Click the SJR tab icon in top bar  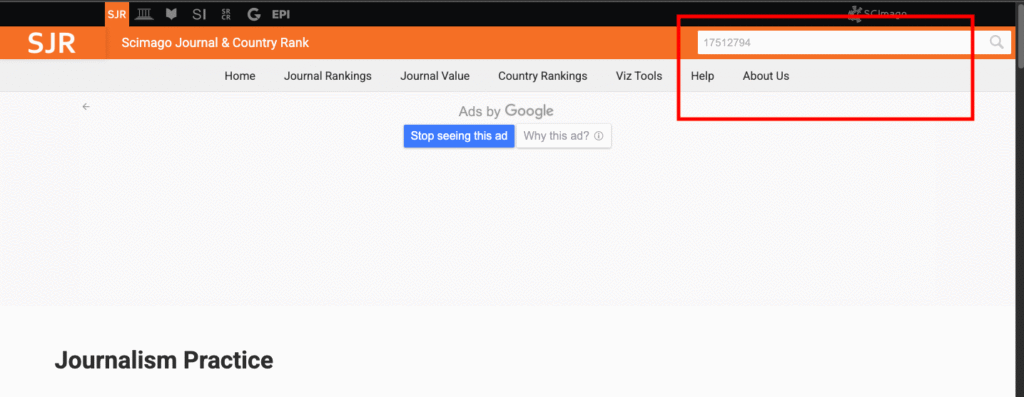pyautogui.click(x=116, y=14)
